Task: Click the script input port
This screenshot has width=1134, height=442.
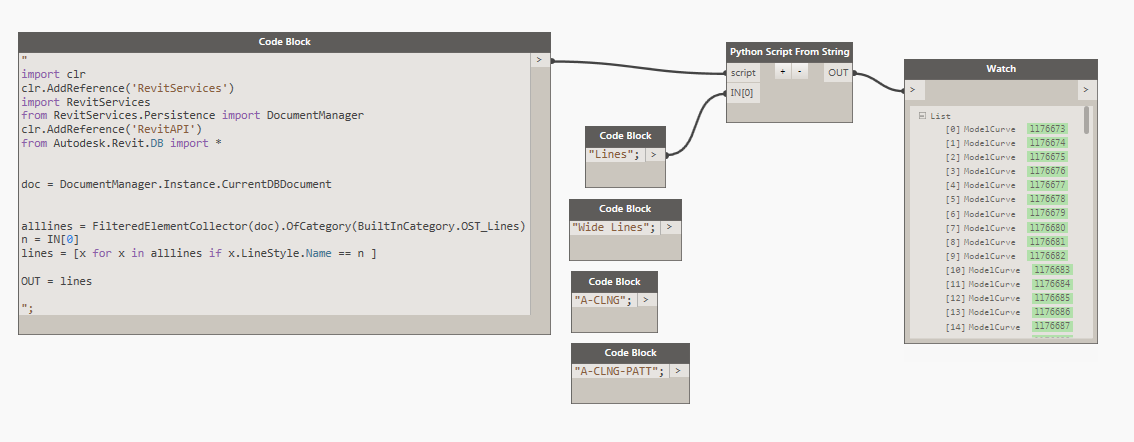Action: [x=743, y=72]
